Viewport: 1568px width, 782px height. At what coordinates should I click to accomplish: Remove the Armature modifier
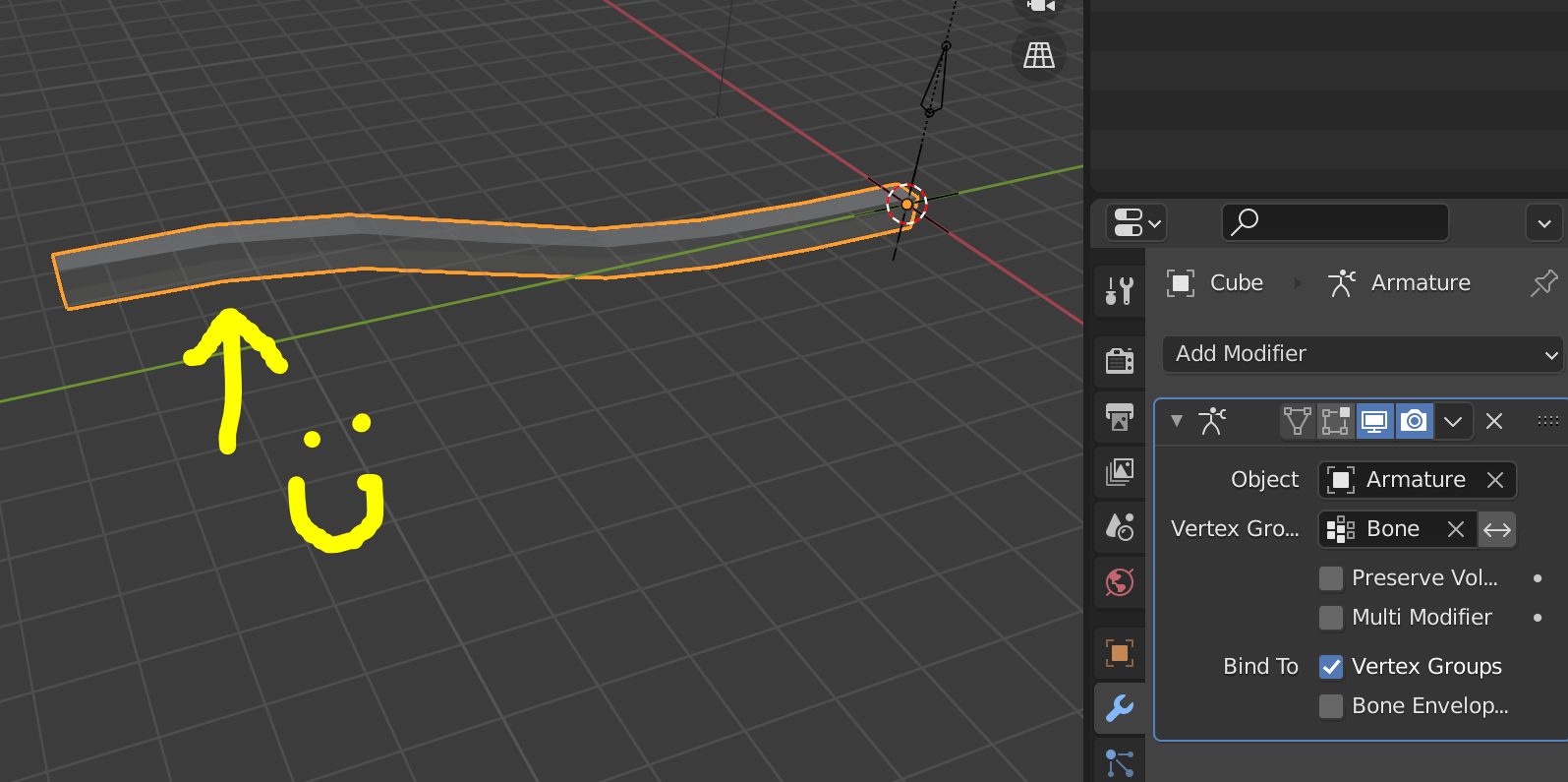1494,421
